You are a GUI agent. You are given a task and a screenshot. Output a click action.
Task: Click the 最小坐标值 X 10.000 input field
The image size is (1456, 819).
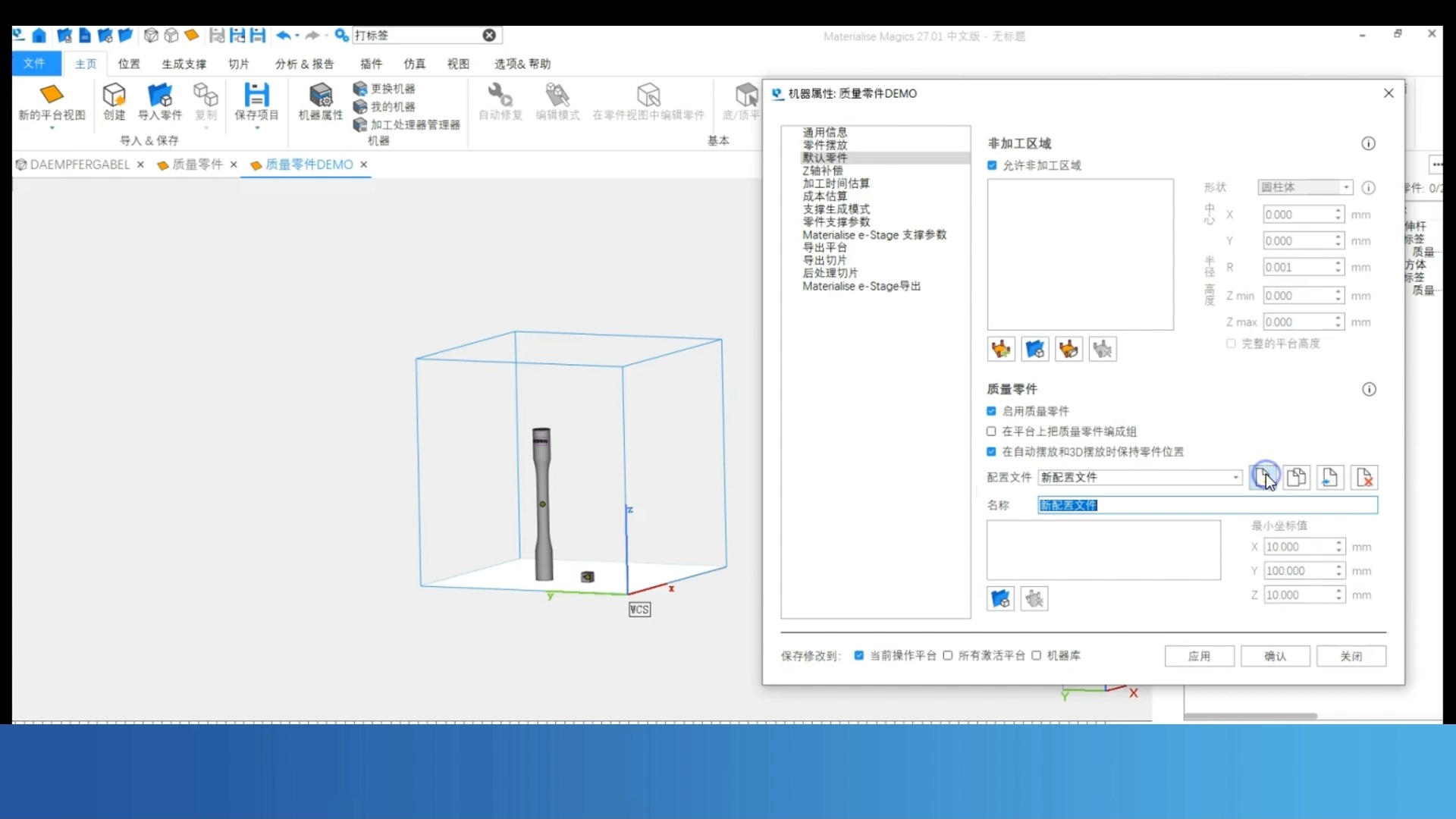pos(1299,547)
